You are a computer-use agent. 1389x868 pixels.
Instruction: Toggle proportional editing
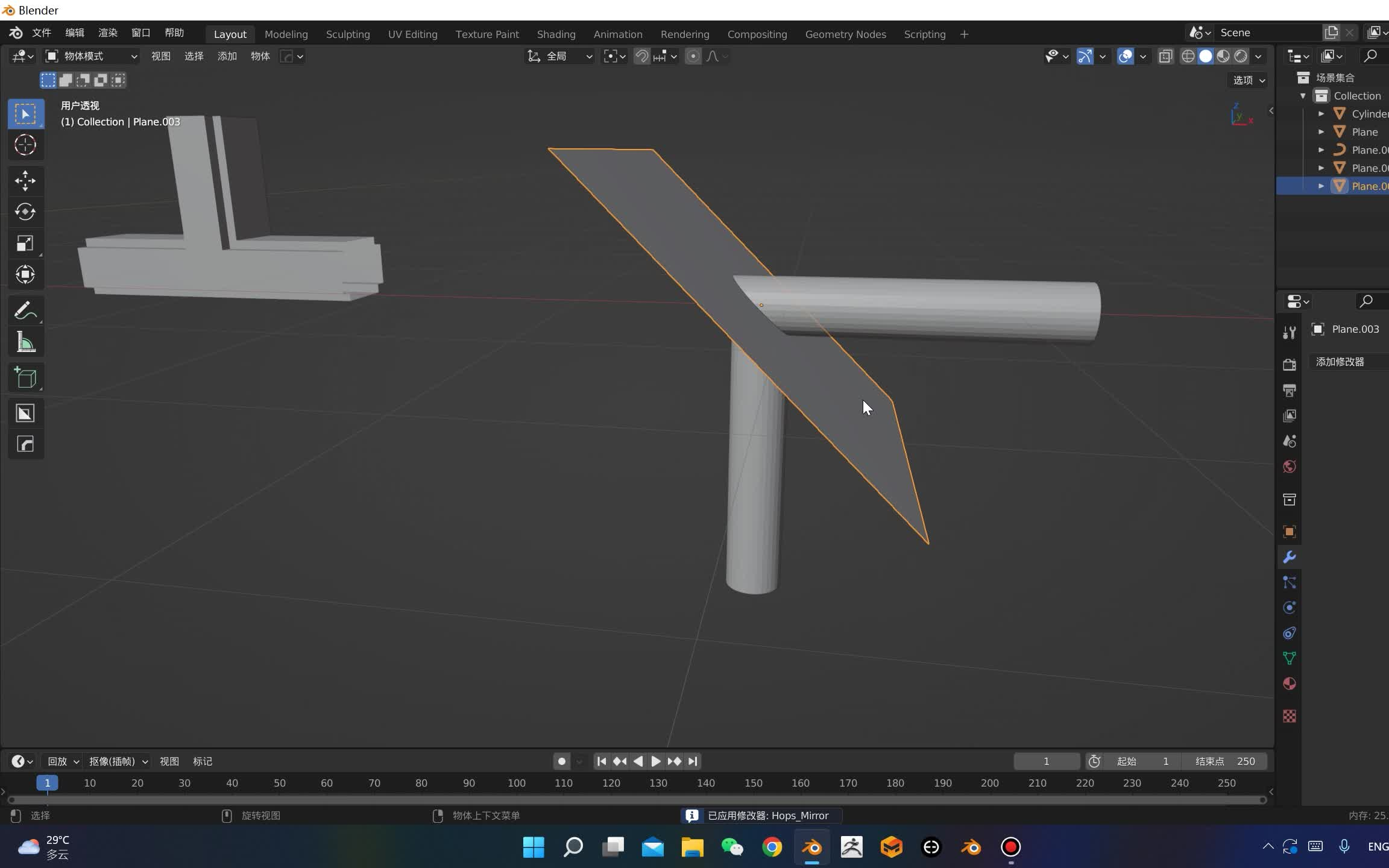pyautogui.click(x=693, y=56)
